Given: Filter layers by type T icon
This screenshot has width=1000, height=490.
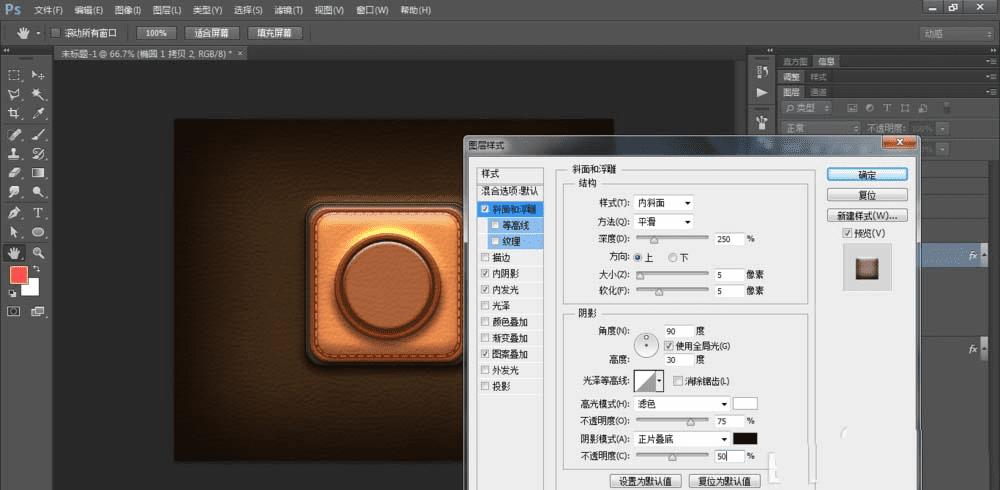Looking at the screenshot, I should (x=886, y=108).
